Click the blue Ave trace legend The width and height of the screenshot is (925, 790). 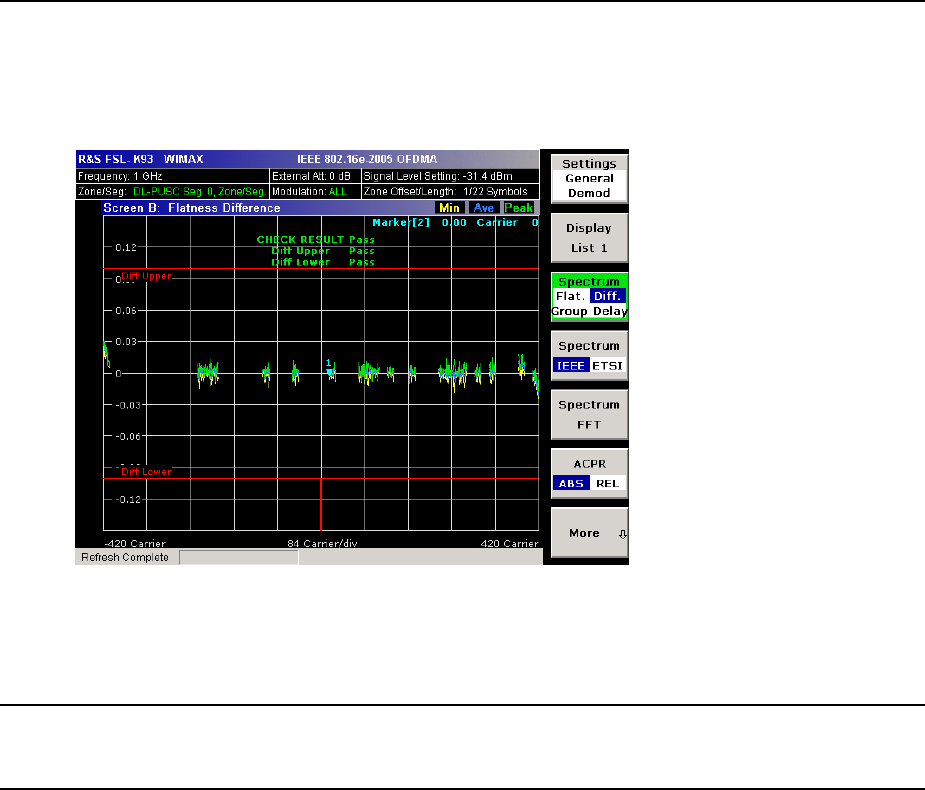click(484, 208)
